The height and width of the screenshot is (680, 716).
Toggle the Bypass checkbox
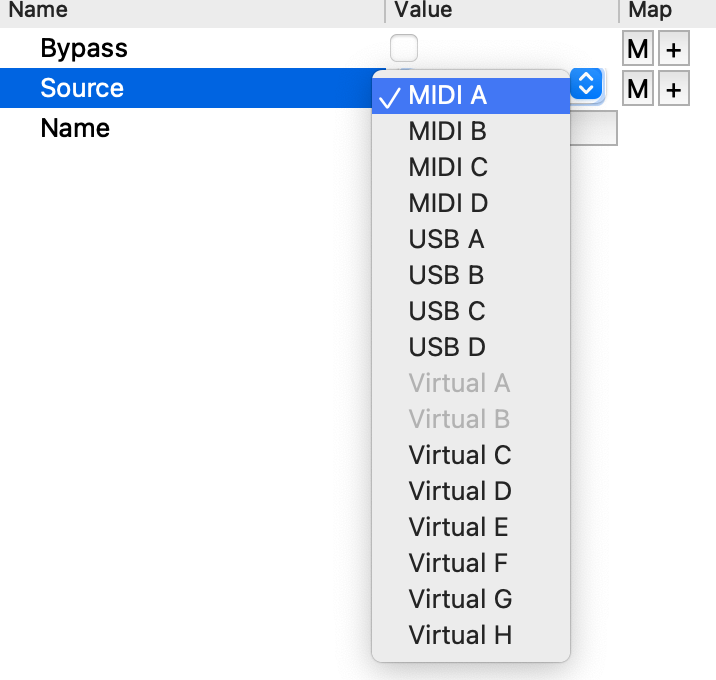point(404,48)
